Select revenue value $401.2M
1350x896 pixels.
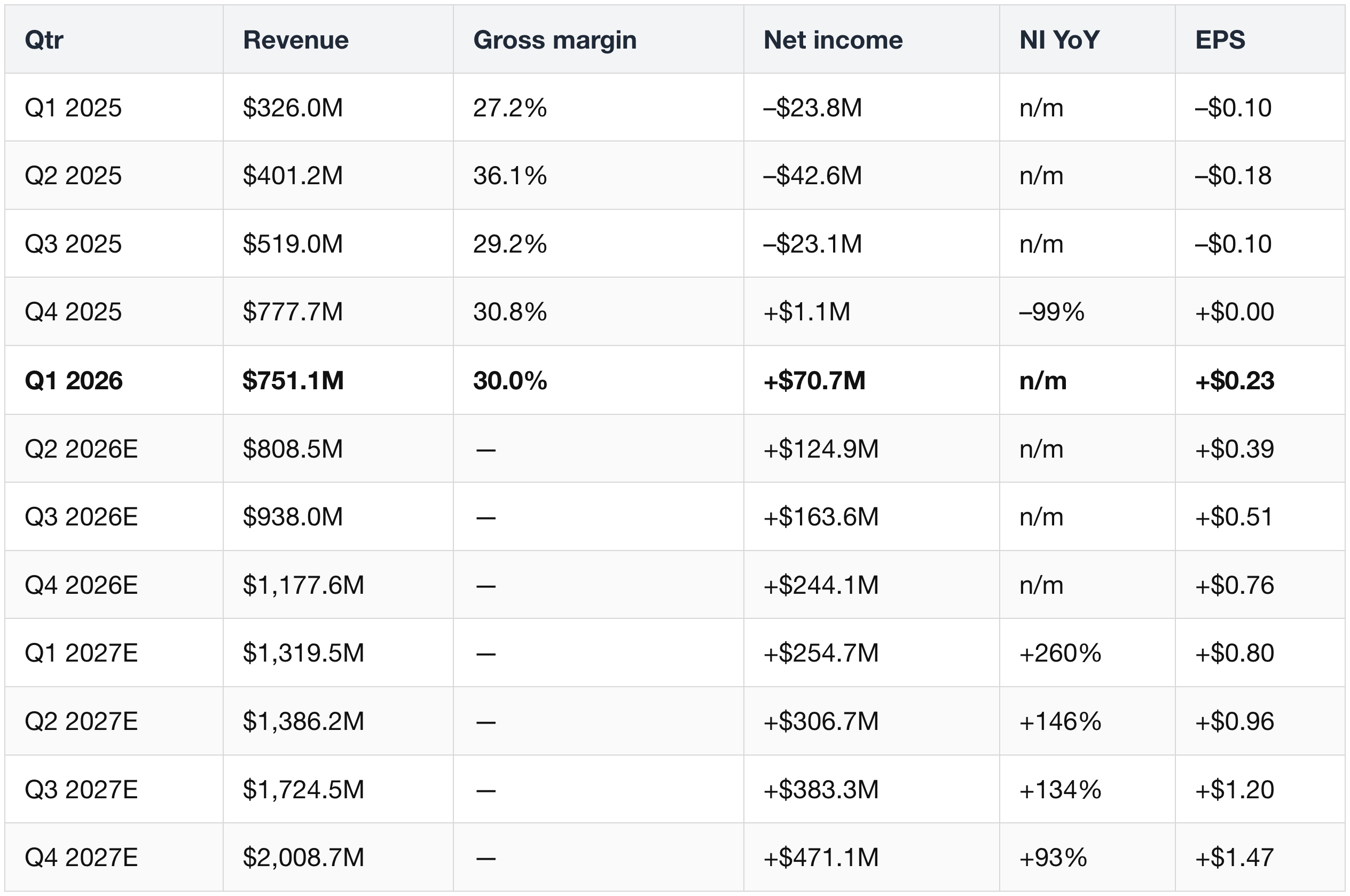(293, 176)
